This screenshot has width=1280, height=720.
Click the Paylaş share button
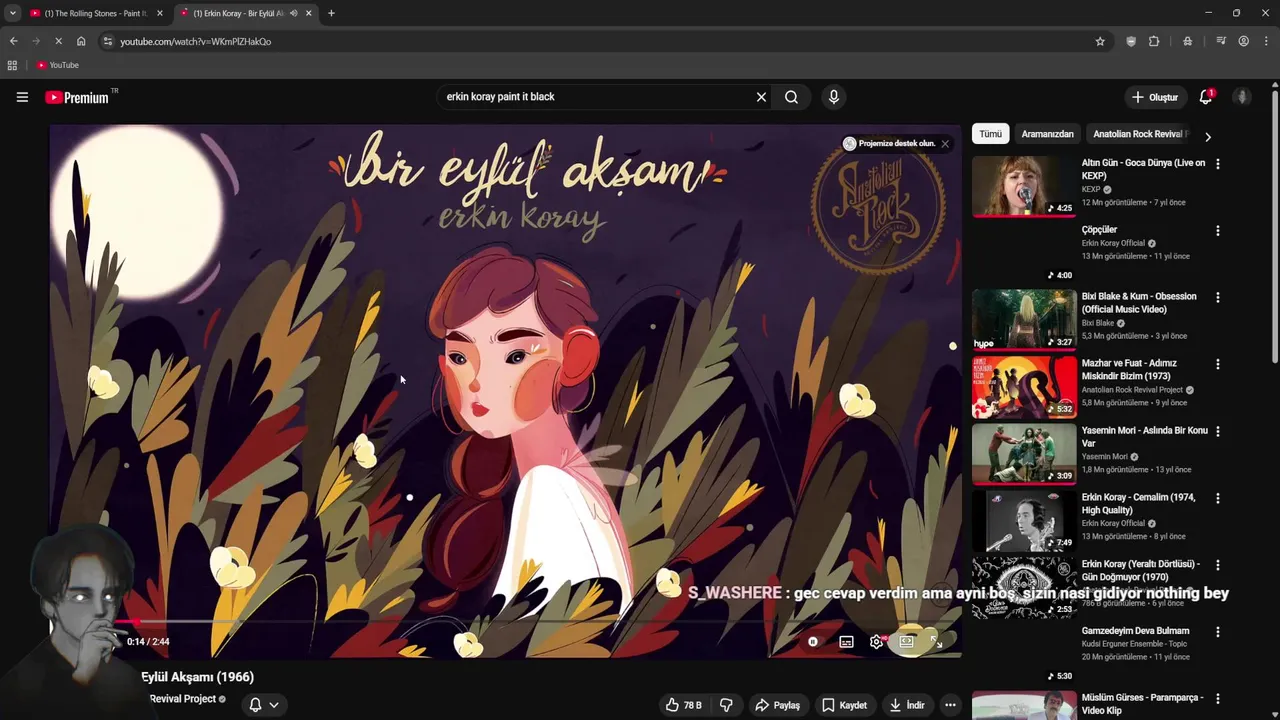point(778,705)
